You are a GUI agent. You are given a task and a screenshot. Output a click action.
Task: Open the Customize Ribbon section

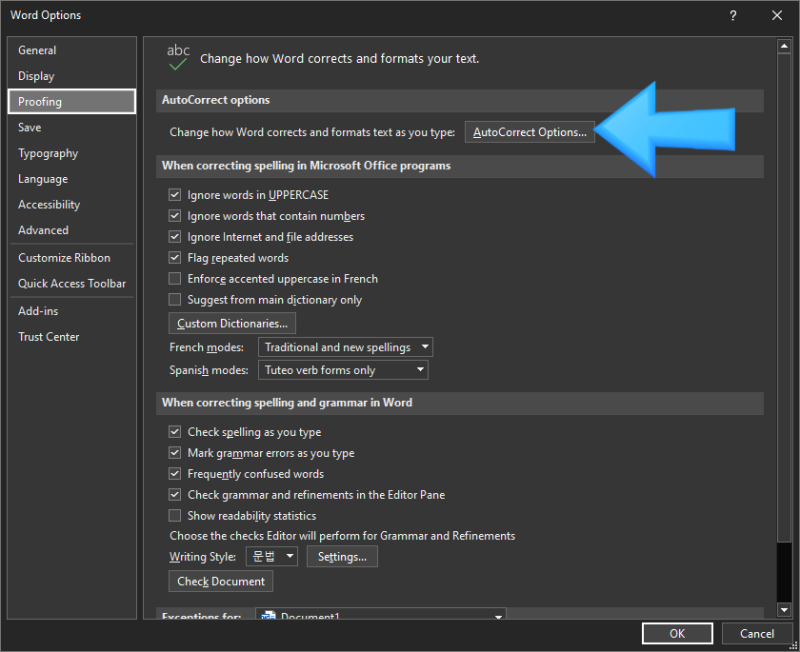(63, 257)
